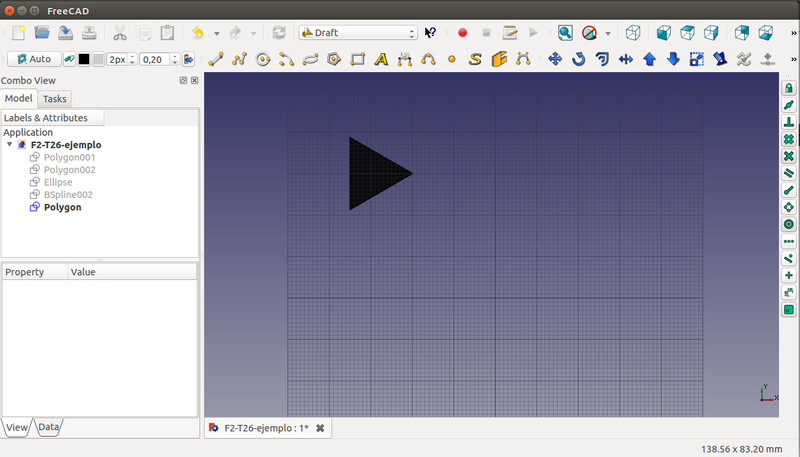The width and height of the screenshot is (800, 457).
Task: Toggle the snap to grid button
Action: point(788,139)
